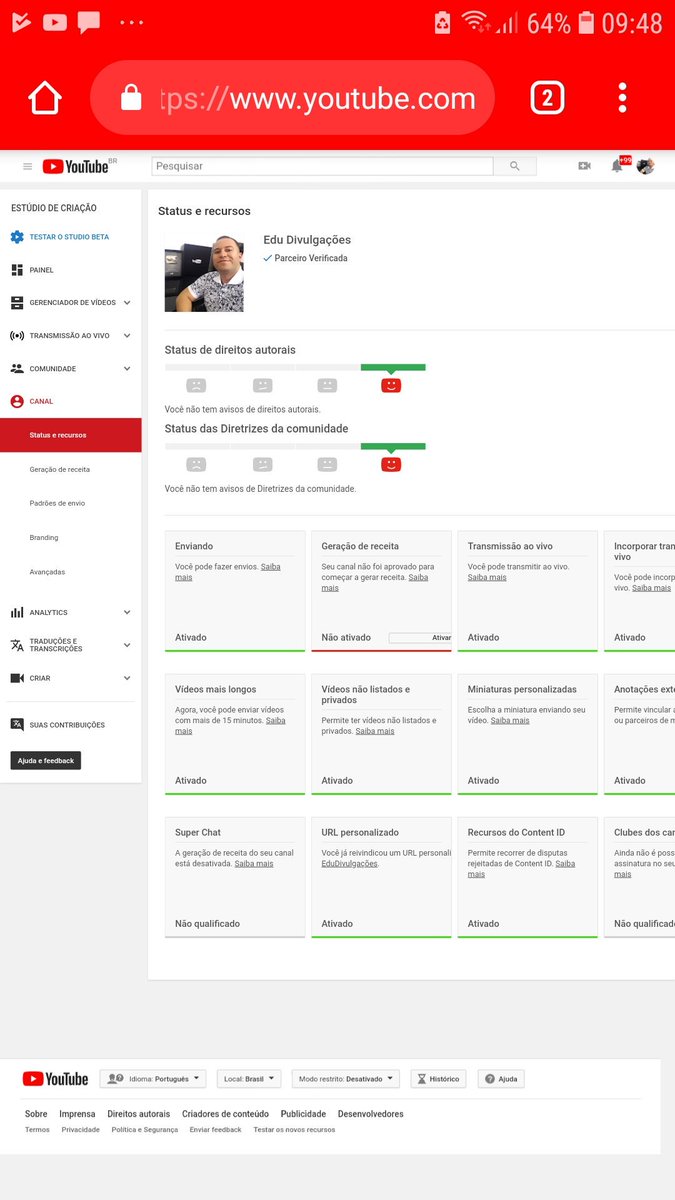This screenshot has height=1200, width=675.
Task: Click the Painel dashboard icon
Action: 17,270
